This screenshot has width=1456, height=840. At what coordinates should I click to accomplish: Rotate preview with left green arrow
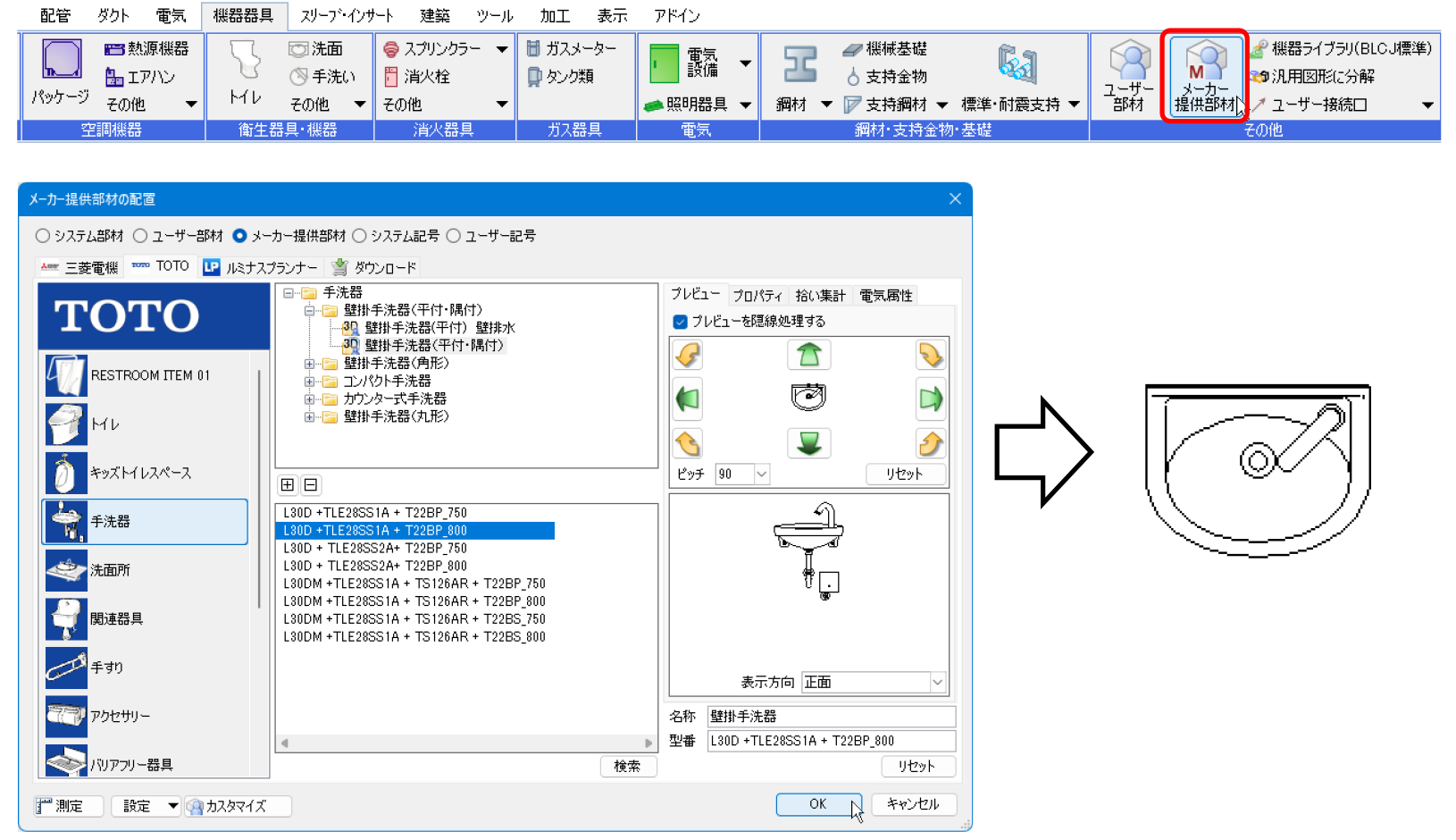click(688, 399)
